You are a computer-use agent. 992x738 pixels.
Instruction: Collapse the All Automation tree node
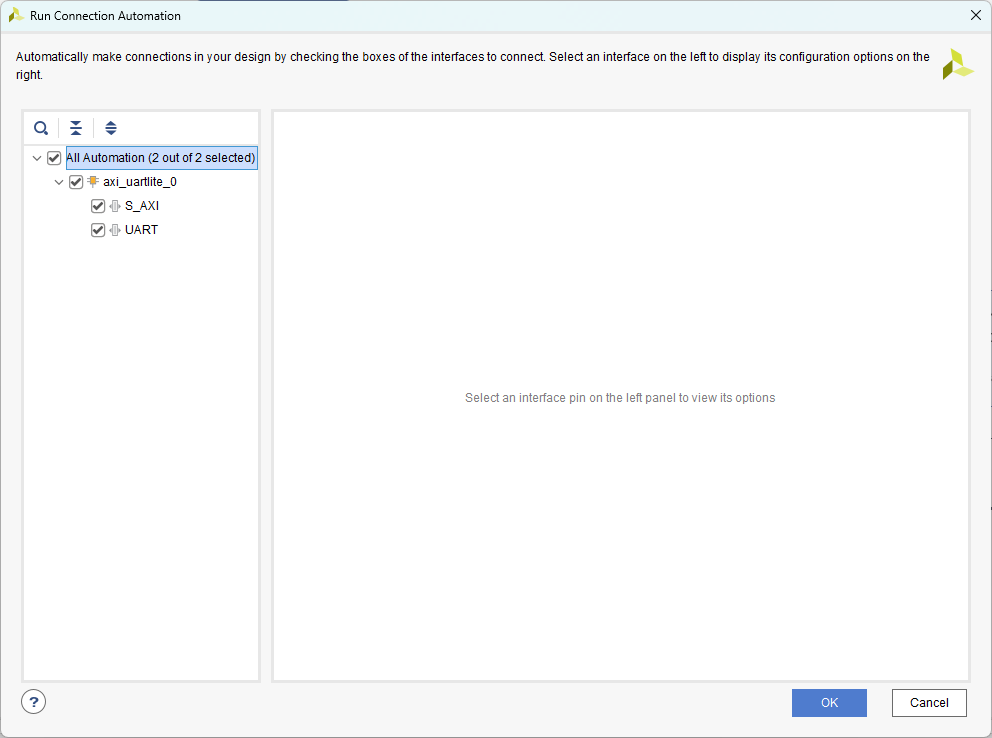tap(37, 158)
